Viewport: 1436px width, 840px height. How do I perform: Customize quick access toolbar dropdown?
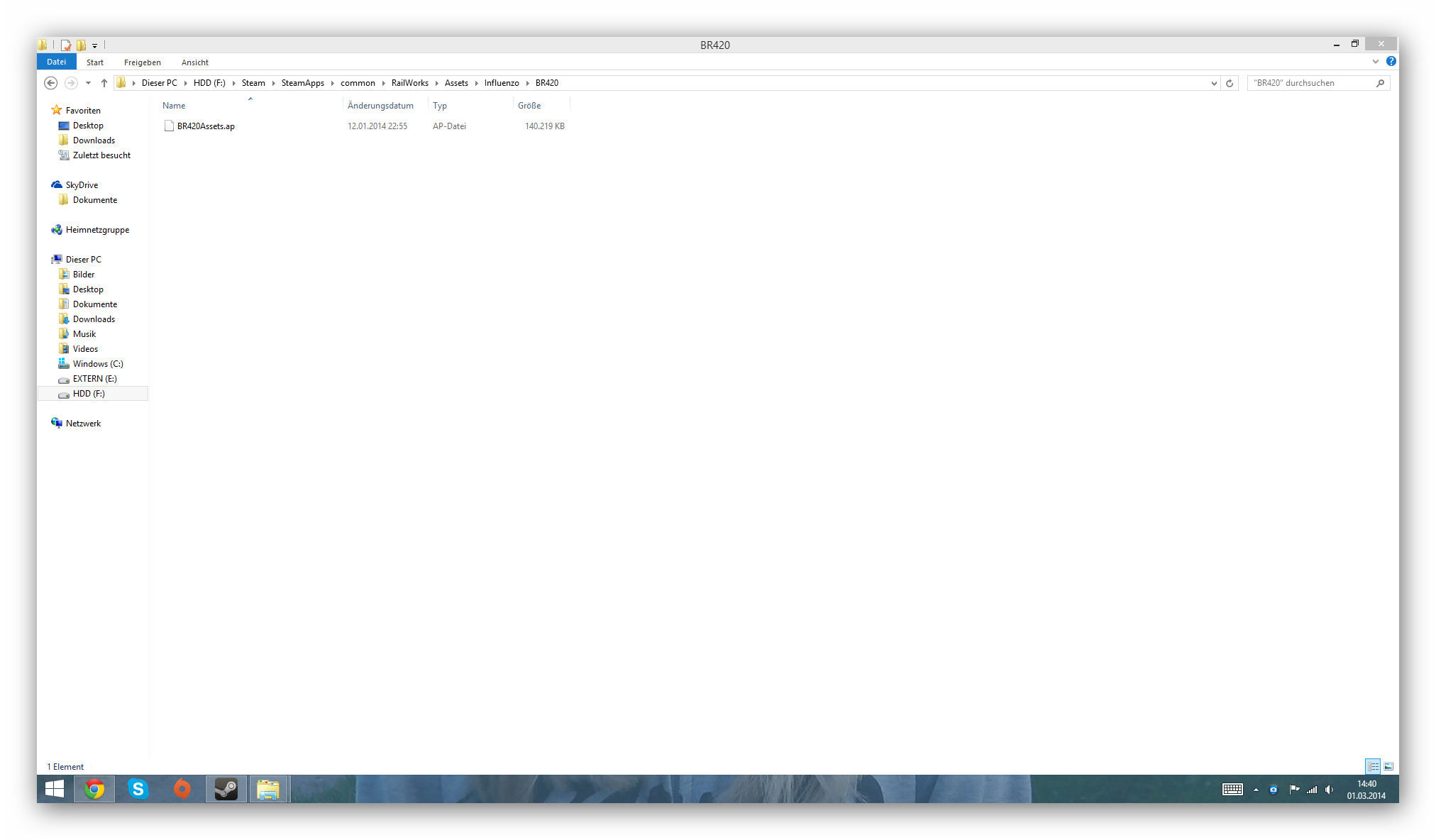pyautogui.click(x=94, y=46)
